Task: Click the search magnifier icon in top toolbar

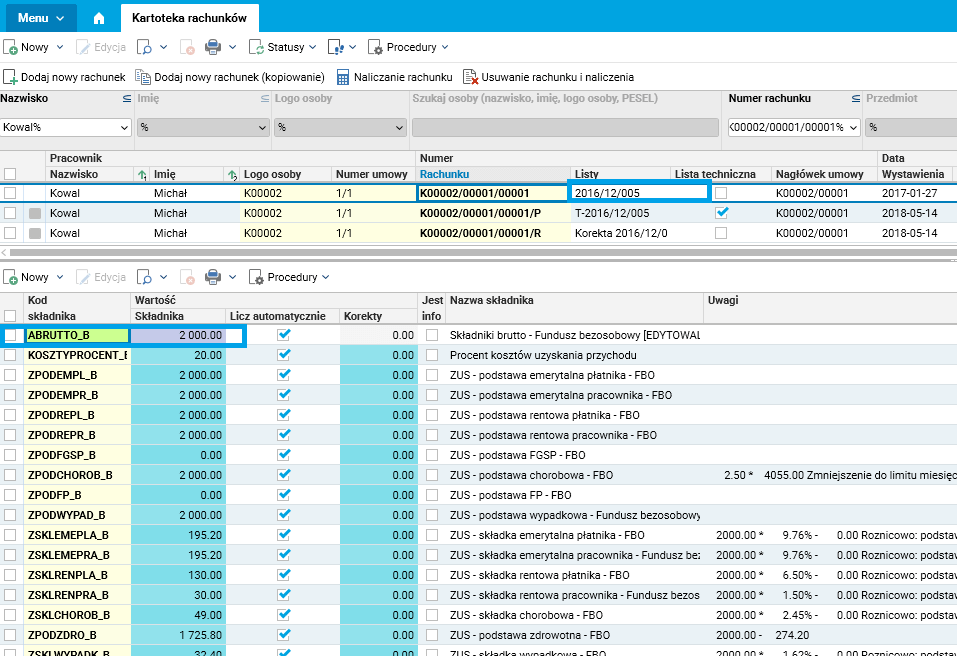Action: [144, 47]
